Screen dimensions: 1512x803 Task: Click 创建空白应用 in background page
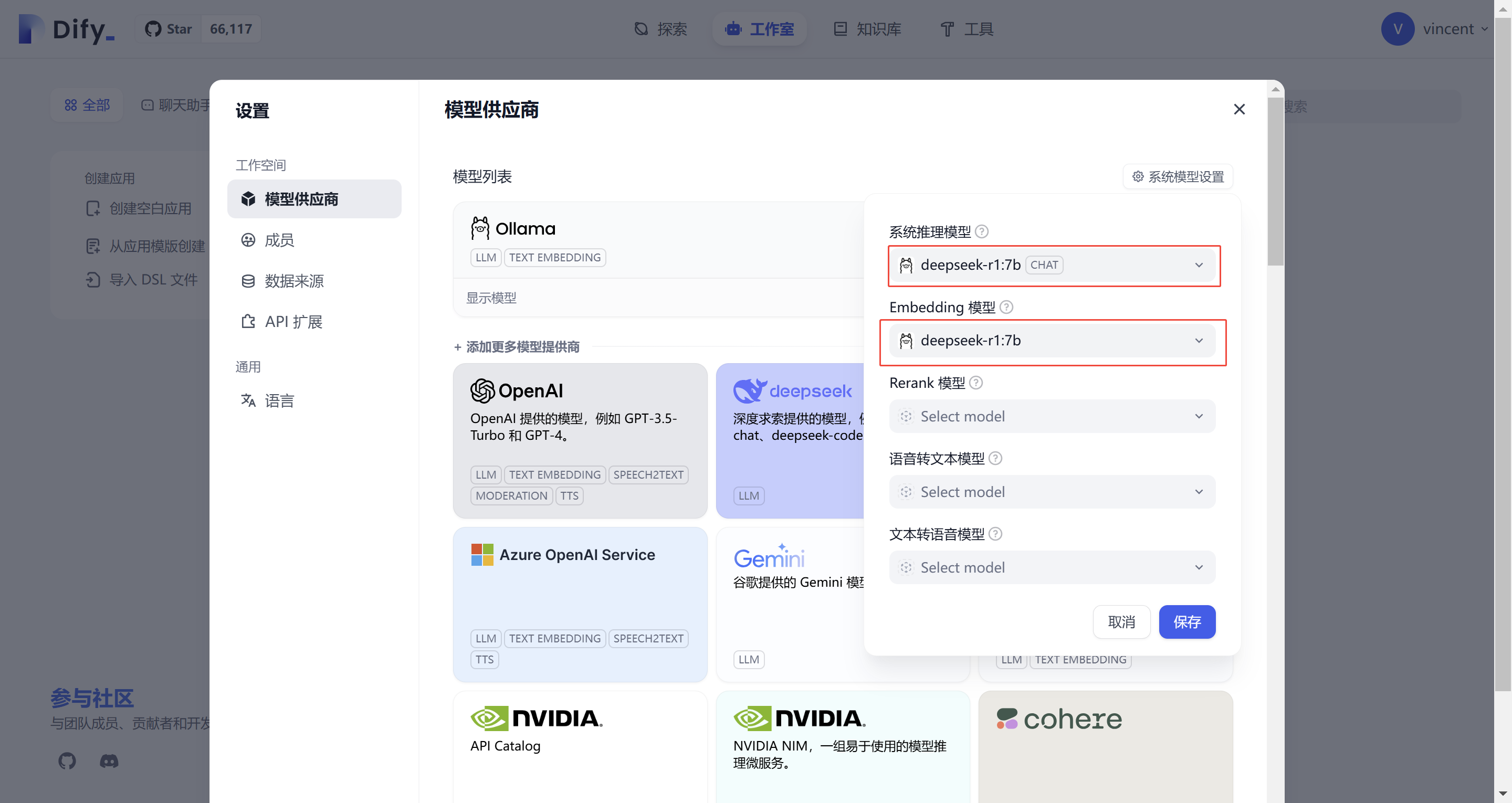click(139, 208)
